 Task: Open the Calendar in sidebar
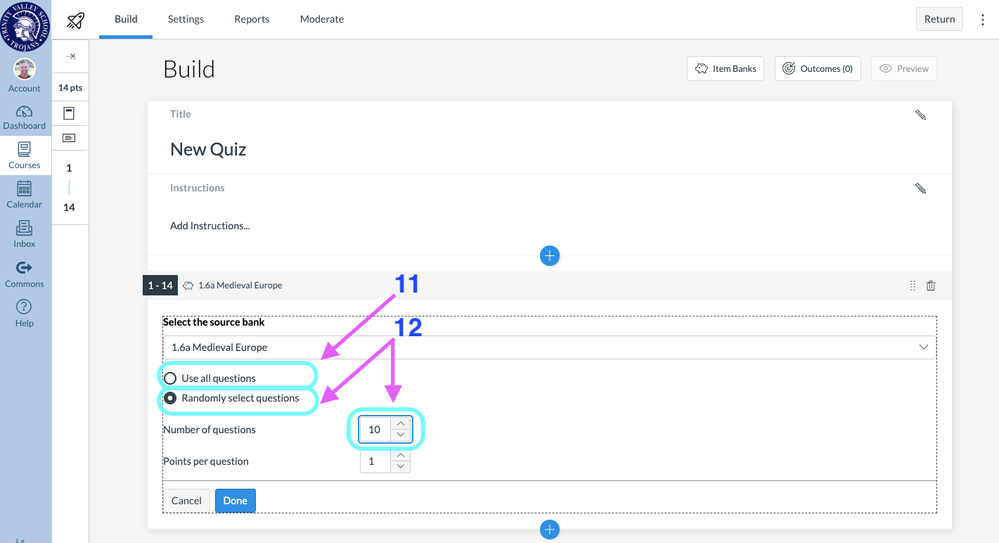click(24, 194)
